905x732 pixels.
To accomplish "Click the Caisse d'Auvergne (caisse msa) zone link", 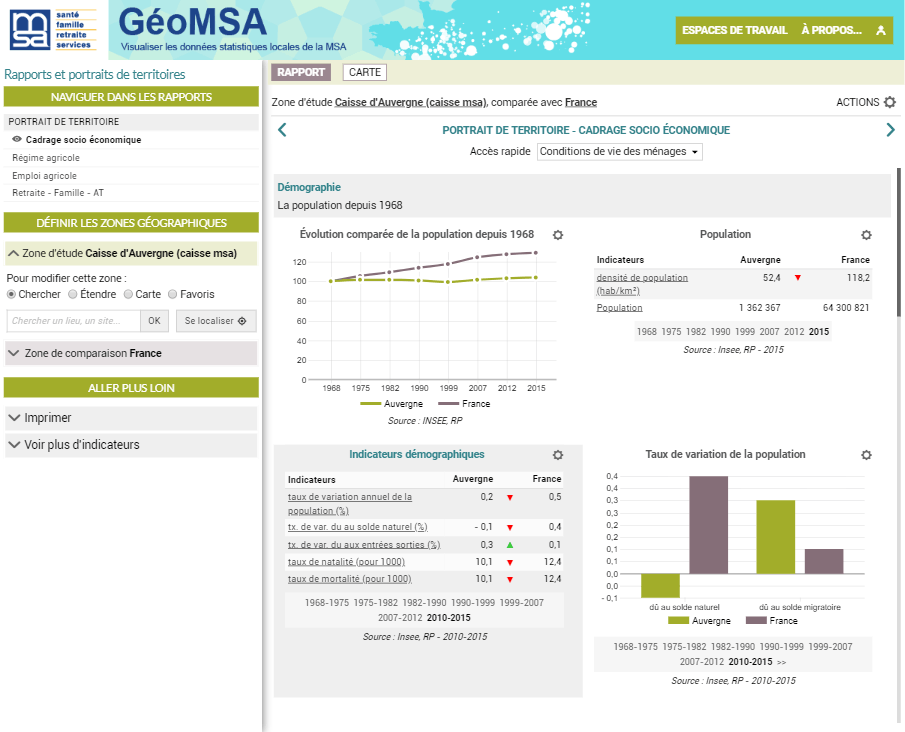I will coord(410,102).
